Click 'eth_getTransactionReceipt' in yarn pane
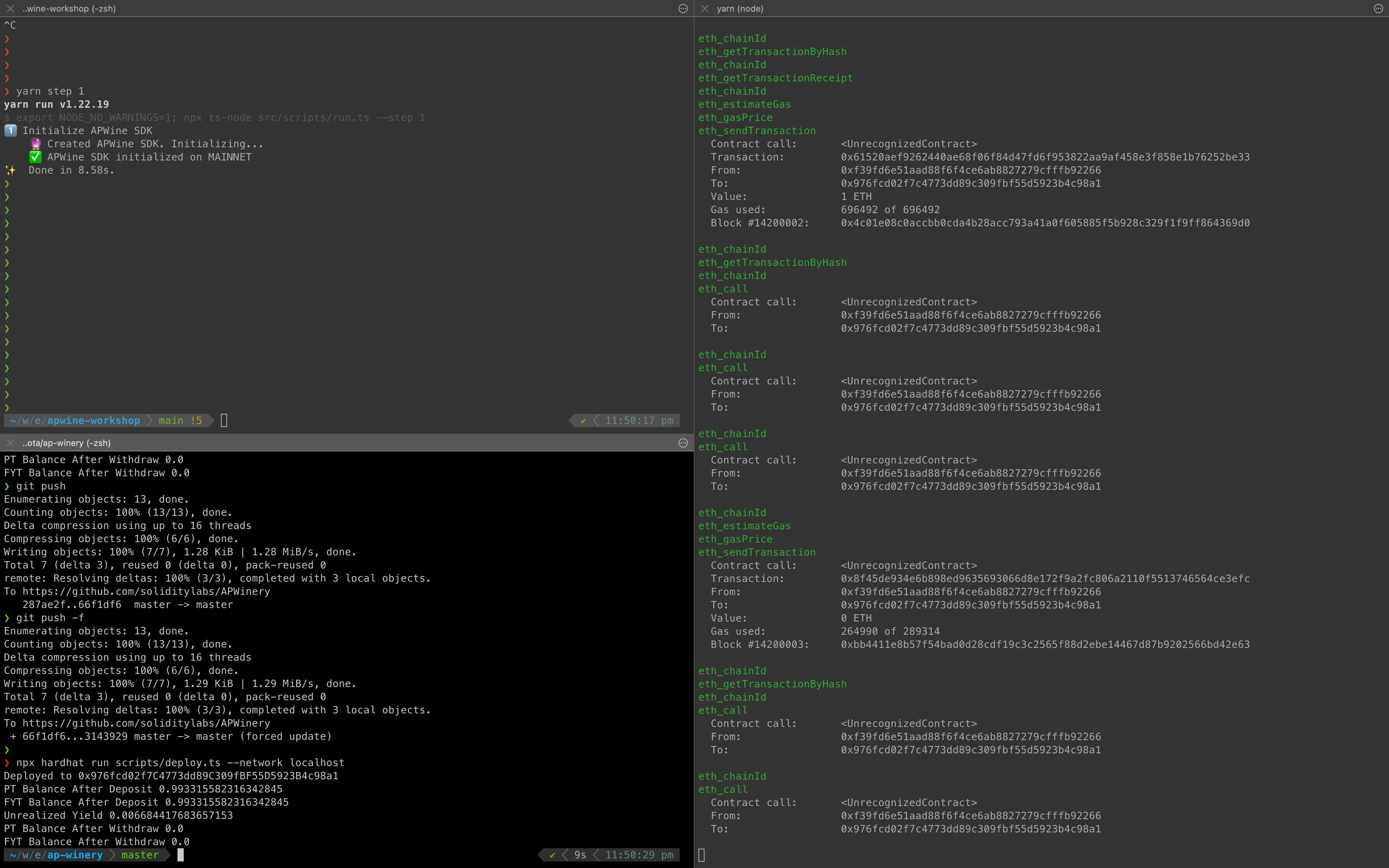1389x868 pixels. pos(775,78)
